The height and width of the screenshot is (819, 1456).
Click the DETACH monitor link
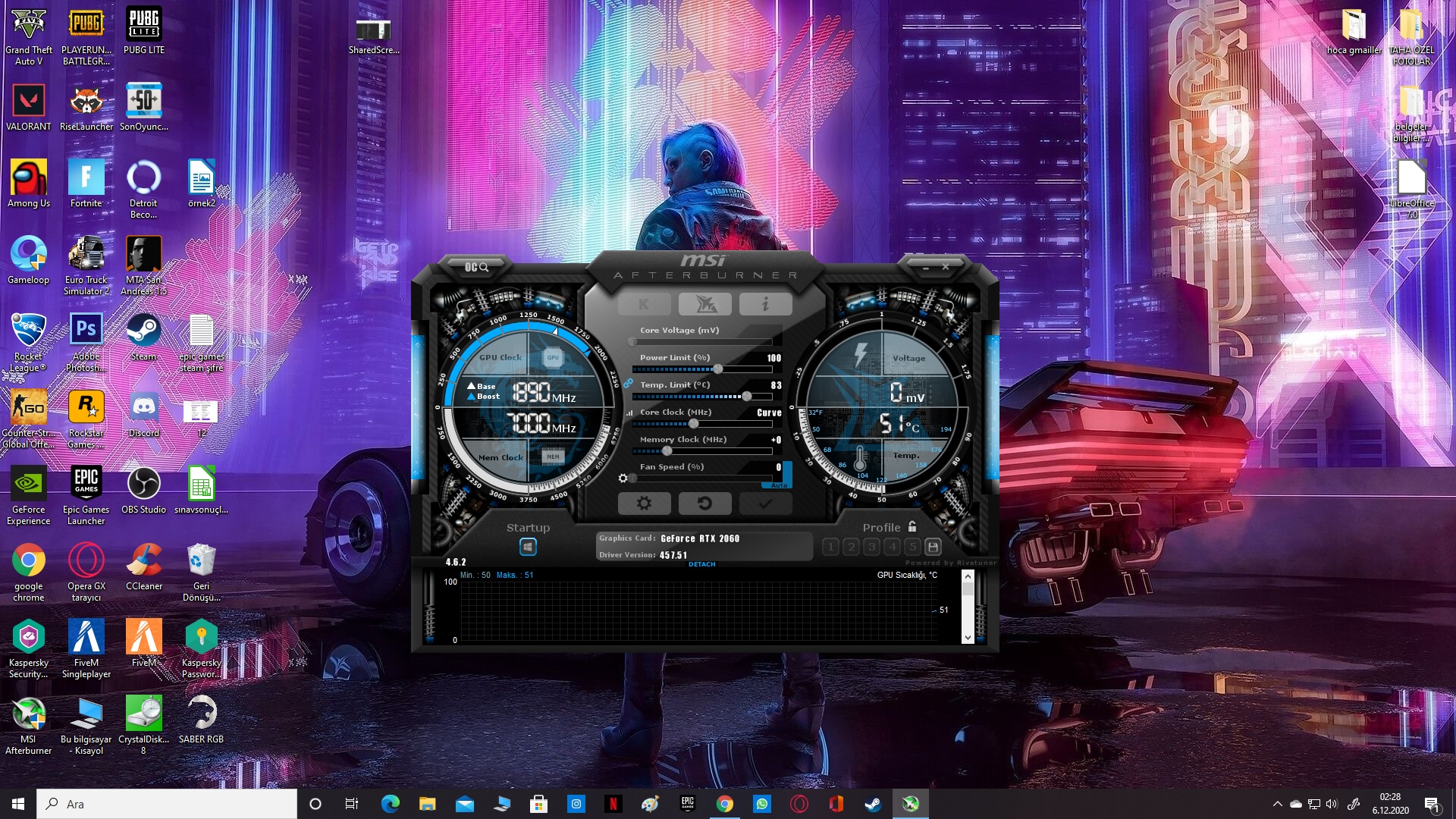click(701, 564)
